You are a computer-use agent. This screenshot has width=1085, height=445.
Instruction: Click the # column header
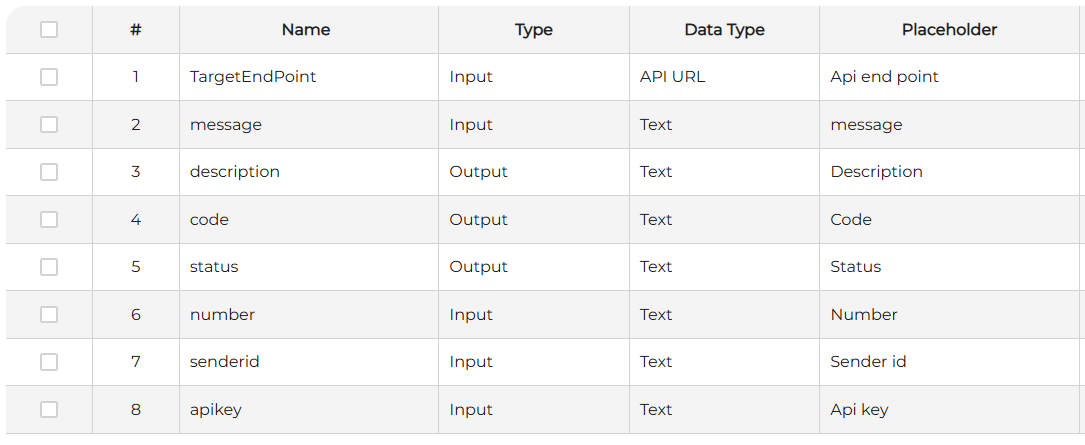point(136,30)
